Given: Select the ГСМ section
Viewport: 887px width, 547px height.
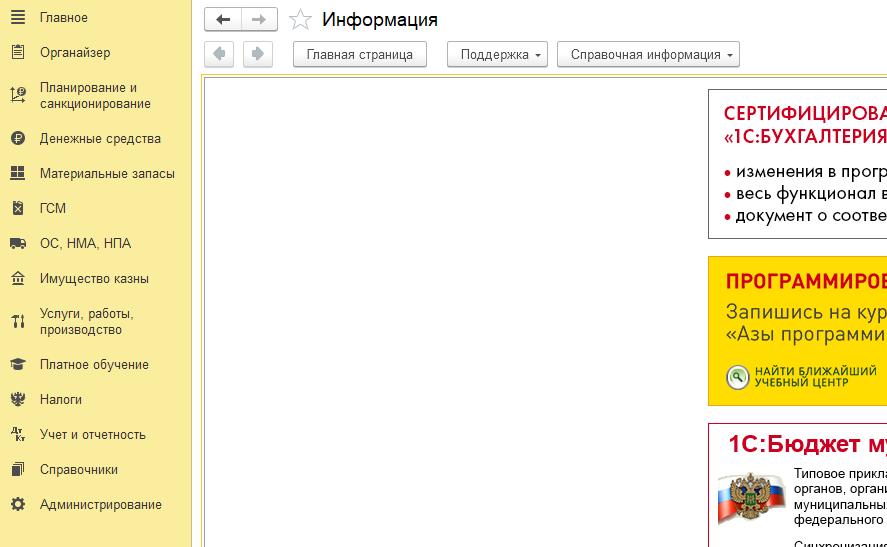Looking at the screenshot, I should (53, 209).
